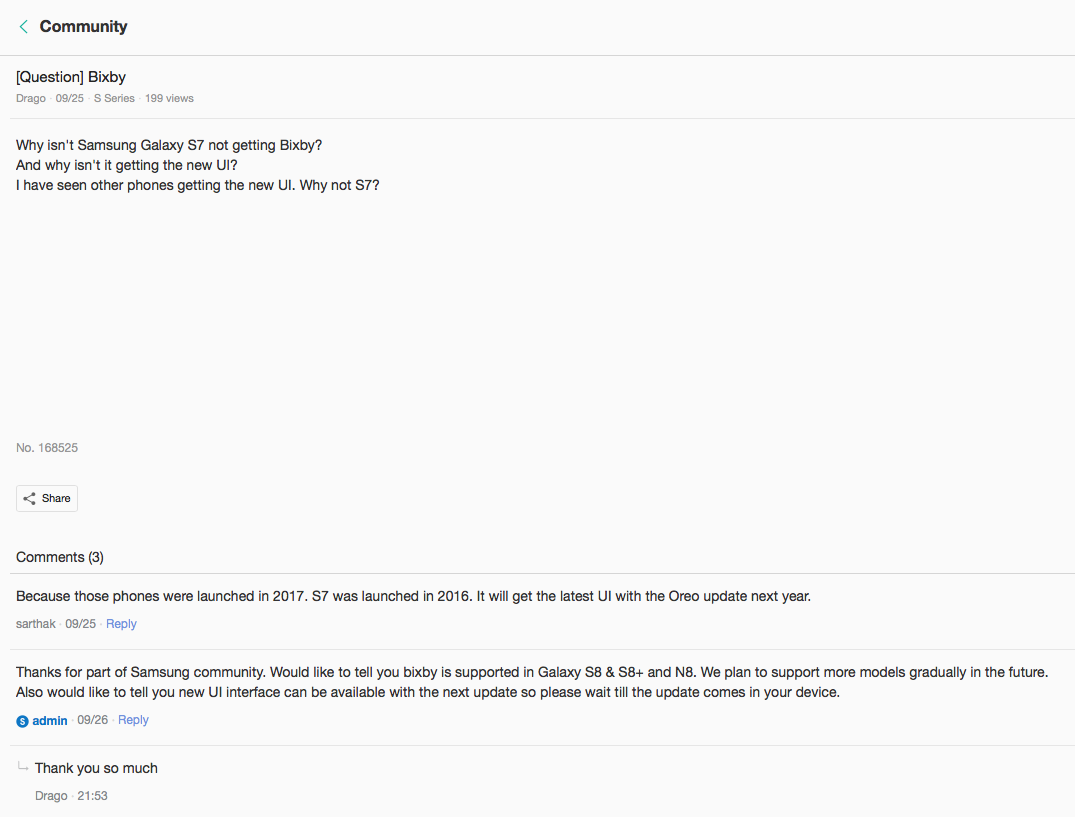Reply to the admin's comment
The image size is (1075, 817).
[133, 720]
